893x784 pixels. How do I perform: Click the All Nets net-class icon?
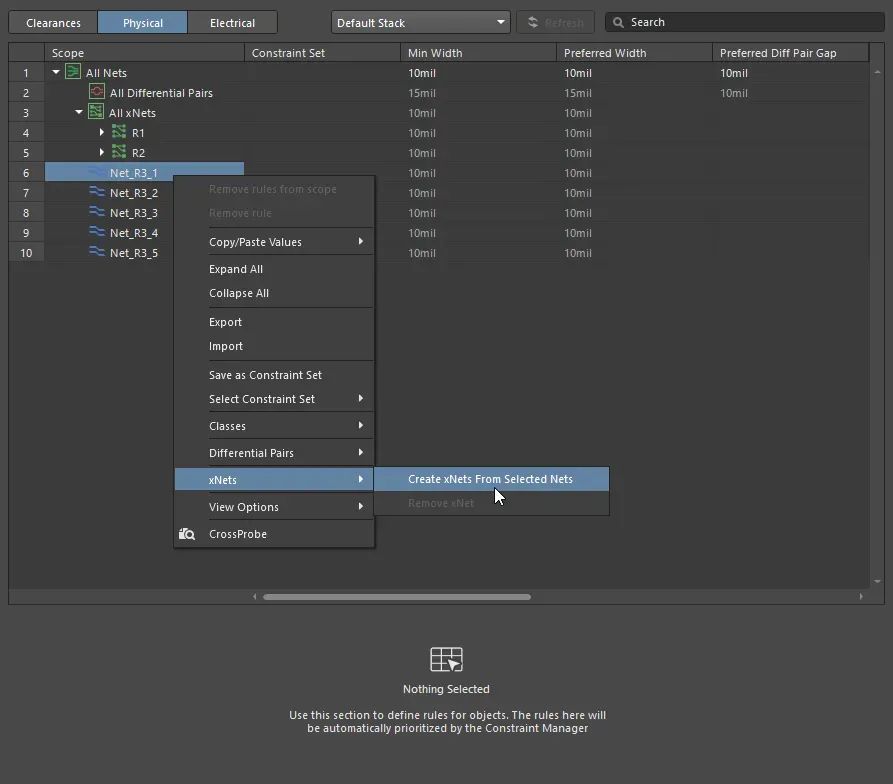click(x=73, y=72)
